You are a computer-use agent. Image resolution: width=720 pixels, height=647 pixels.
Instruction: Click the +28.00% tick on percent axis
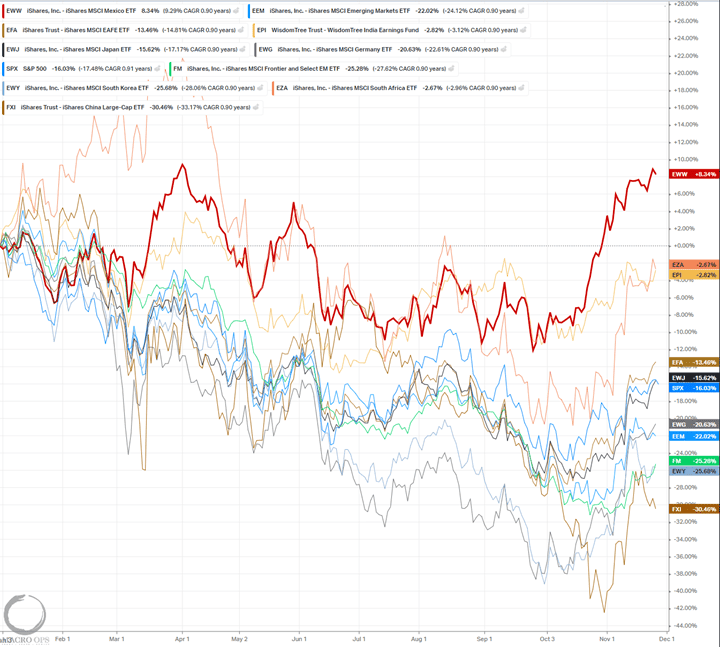pyautogui.click(x=686, y=4)
